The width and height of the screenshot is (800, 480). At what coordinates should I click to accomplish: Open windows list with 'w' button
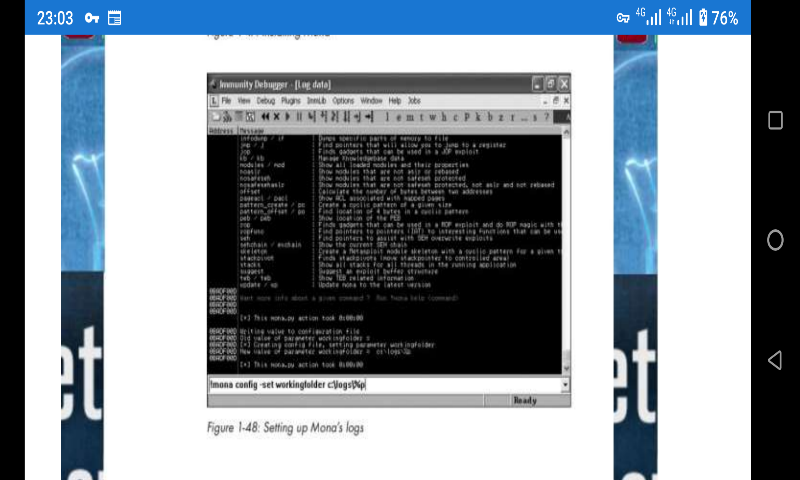pyautogui.click(x=433, y=117)
